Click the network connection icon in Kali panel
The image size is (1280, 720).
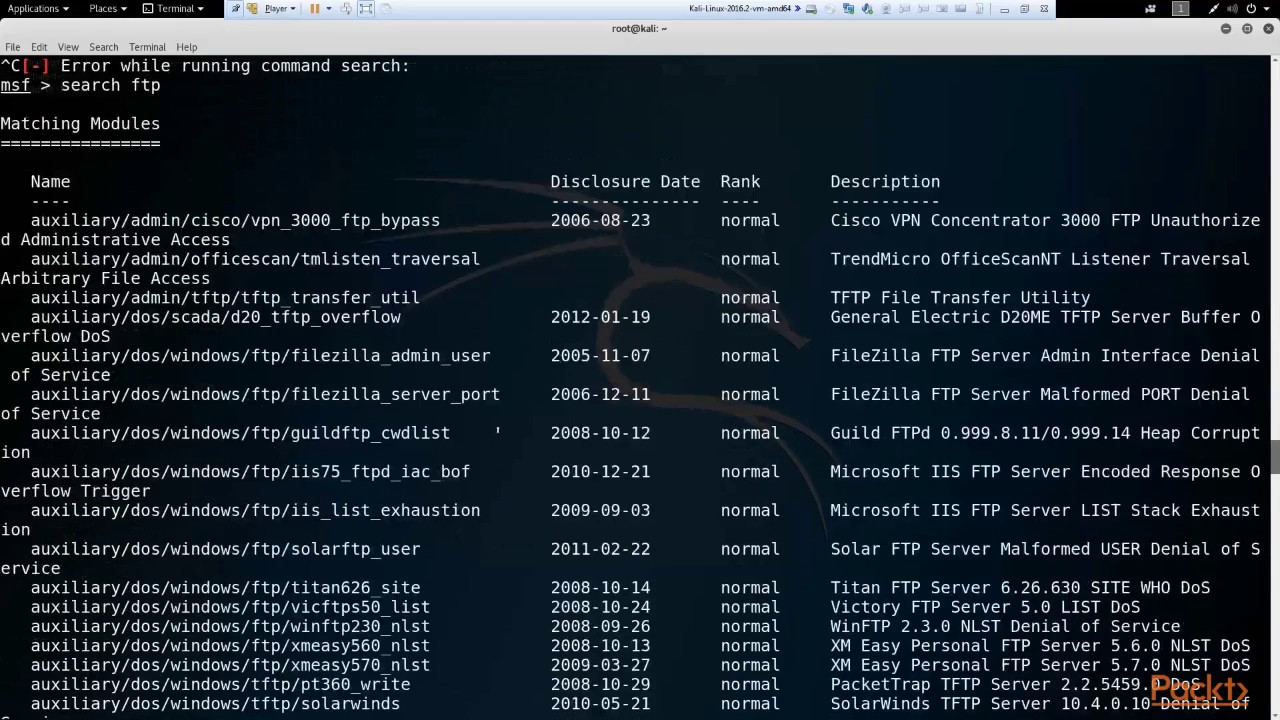[1214, 8]
